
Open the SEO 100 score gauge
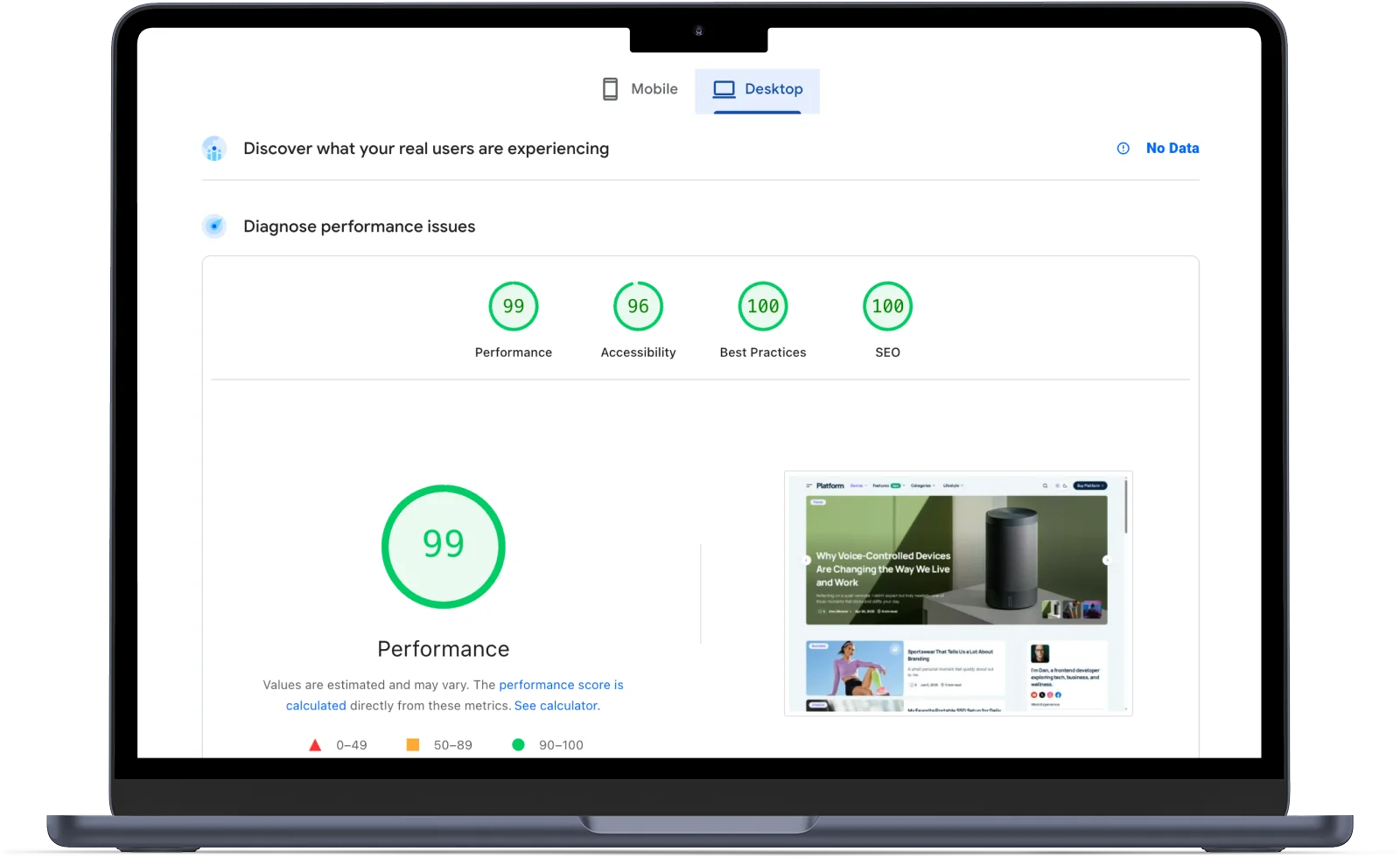point(888,306)
